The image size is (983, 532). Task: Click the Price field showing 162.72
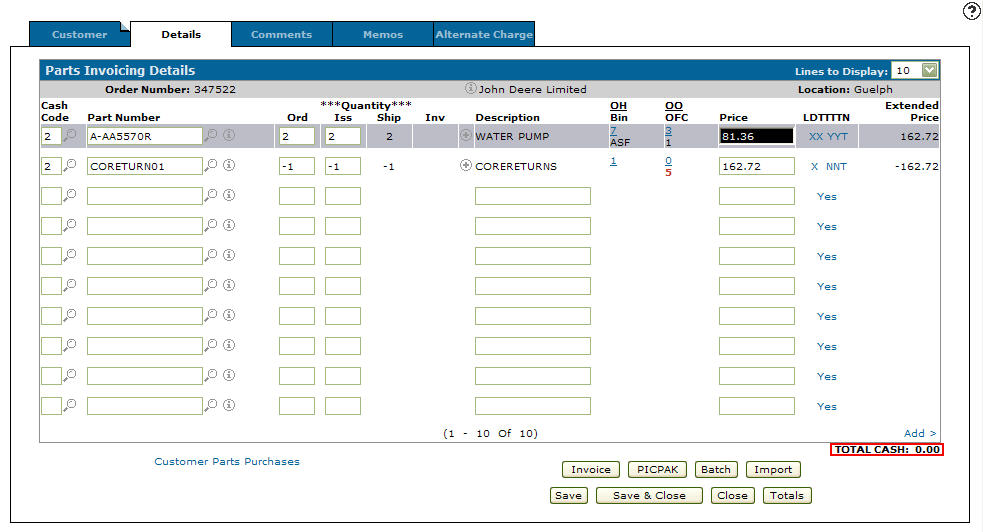pos(756,166)
